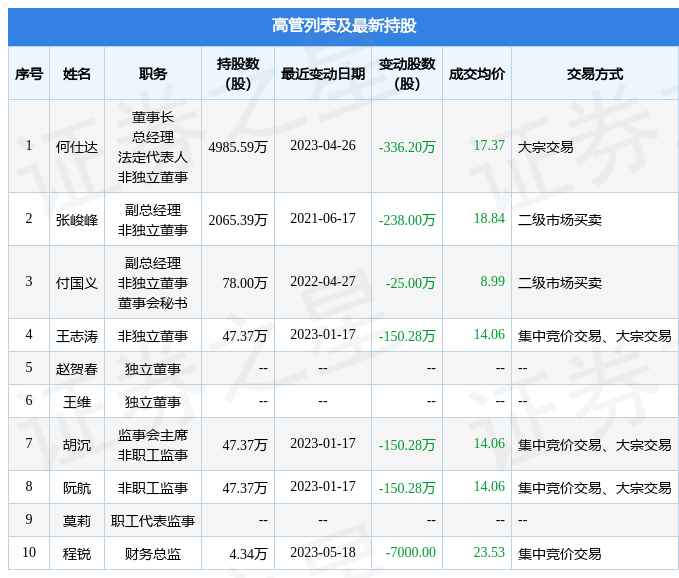Click change value -7000.00

click(x=411, y=552)
